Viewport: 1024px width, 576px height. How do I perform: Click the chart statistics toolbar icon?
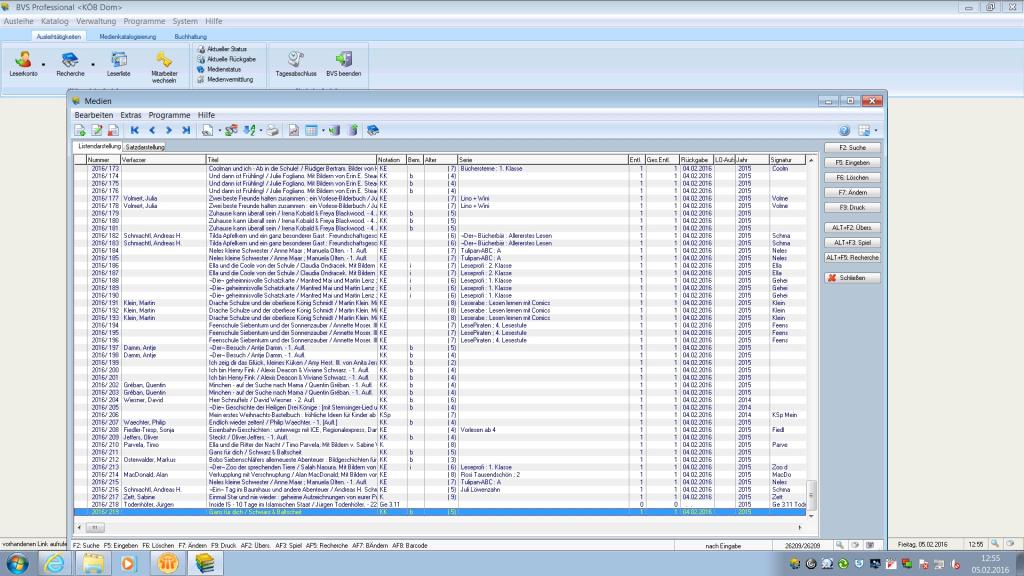click(294, 131)
